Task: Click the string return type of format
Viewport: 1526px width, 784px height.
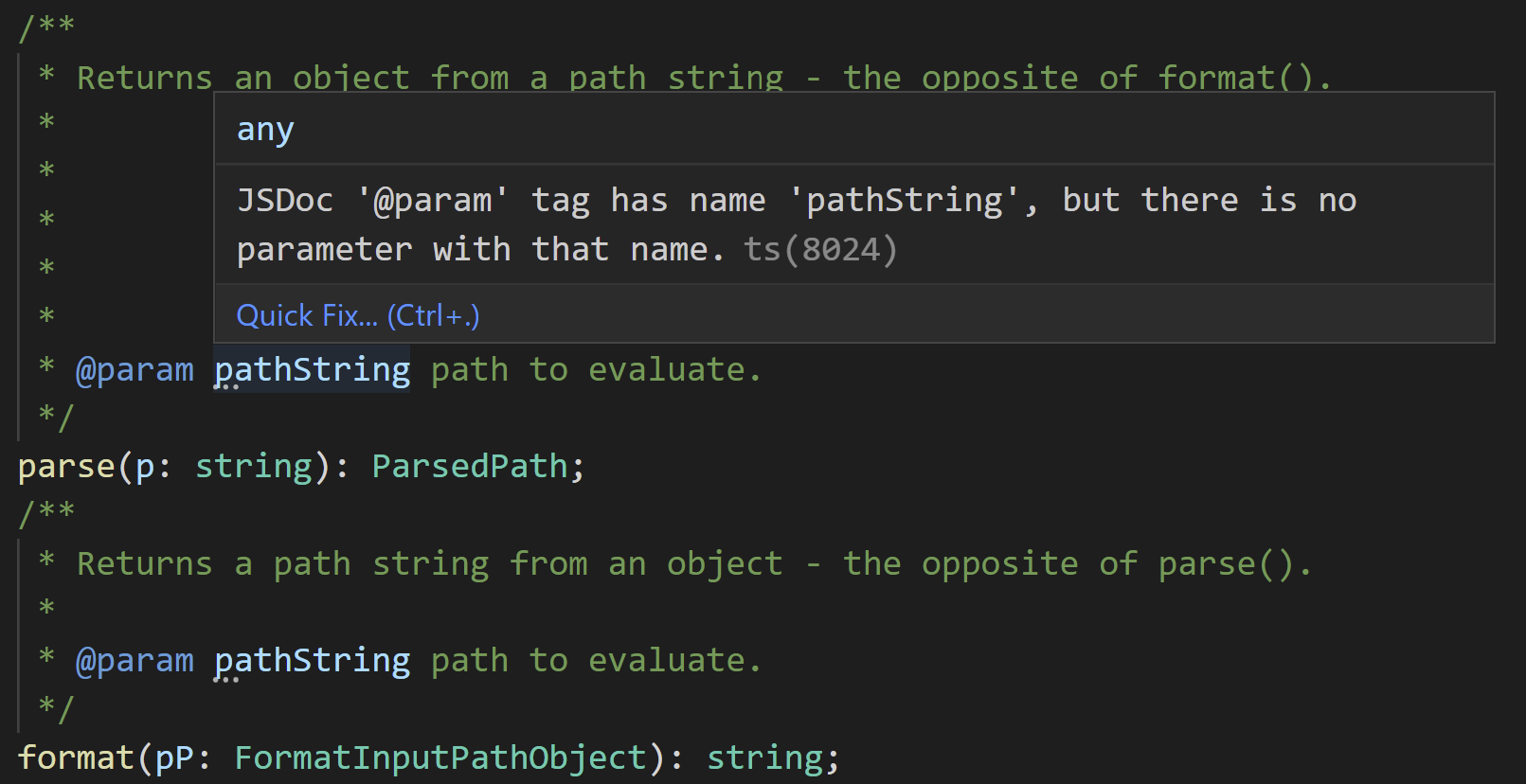Action: pyautogui.click(x=765, y=757)
